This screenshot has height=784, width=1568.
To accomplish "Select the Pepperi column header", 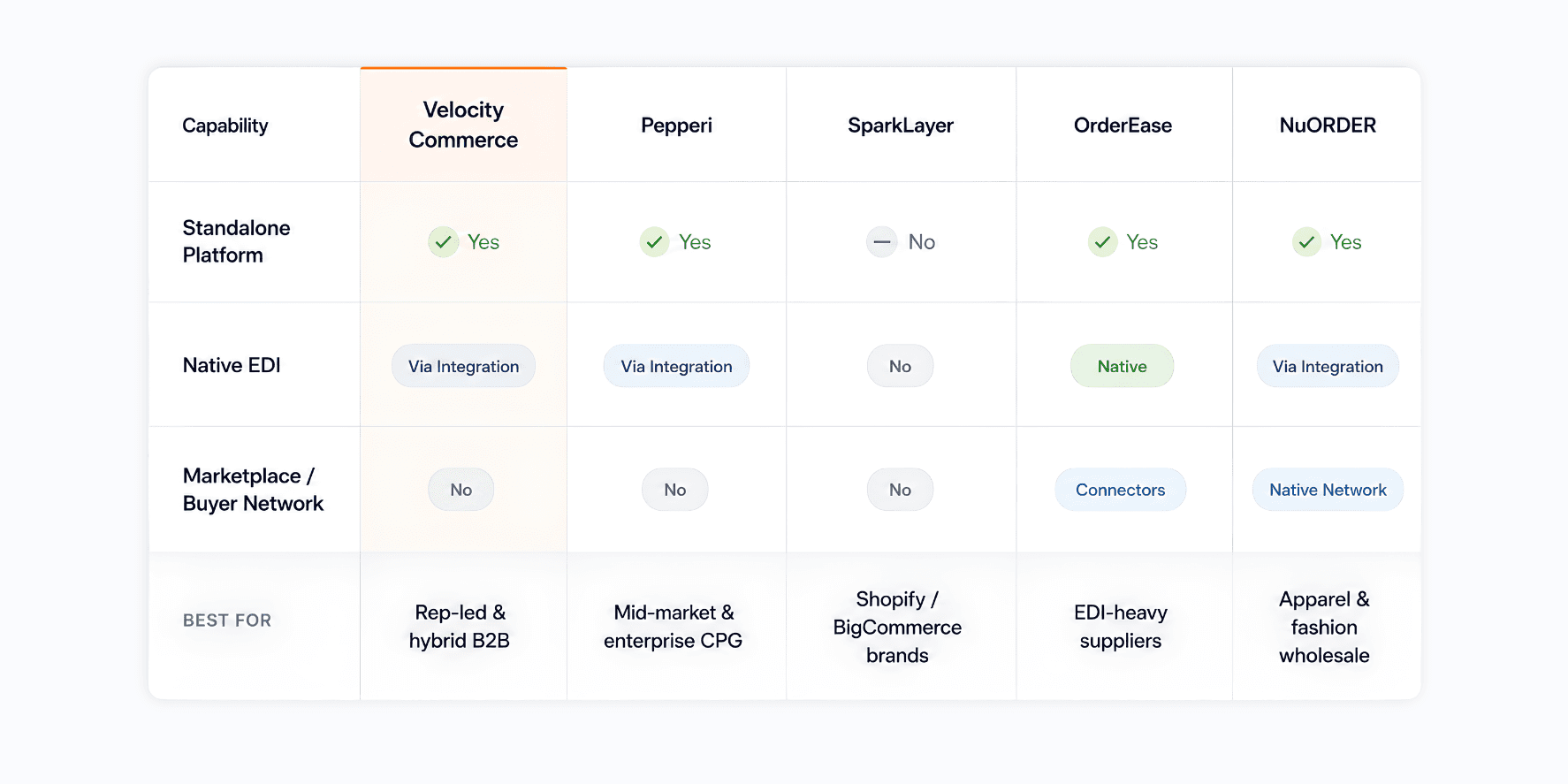I will [676, 126].
